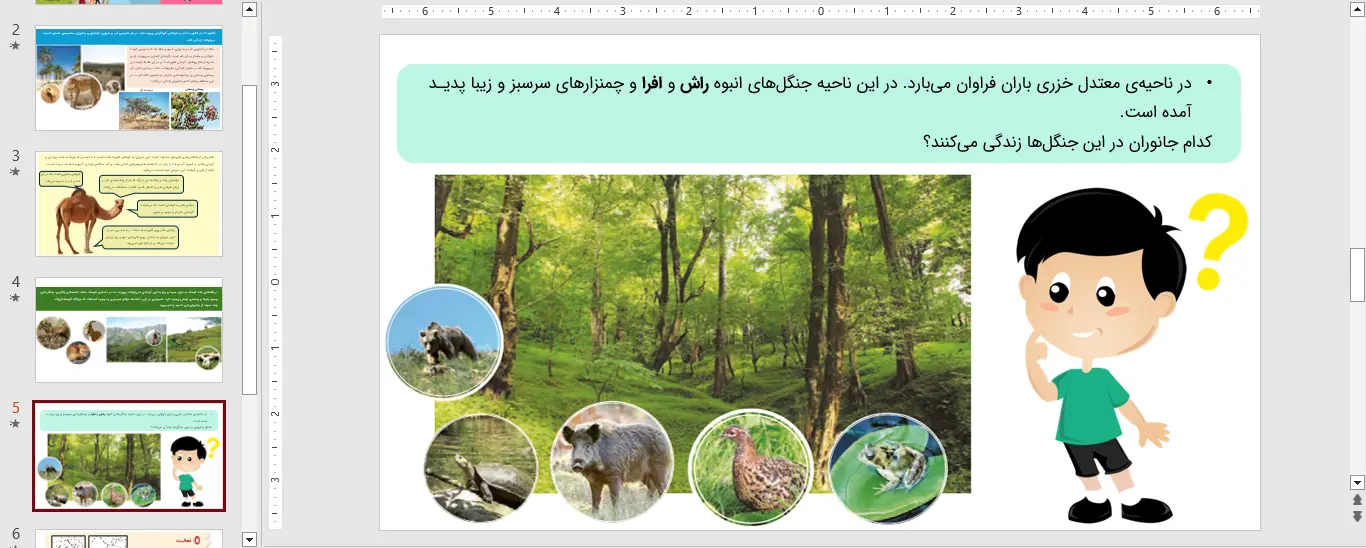Click the main editor scroll-up arrow

[1357, 10]
